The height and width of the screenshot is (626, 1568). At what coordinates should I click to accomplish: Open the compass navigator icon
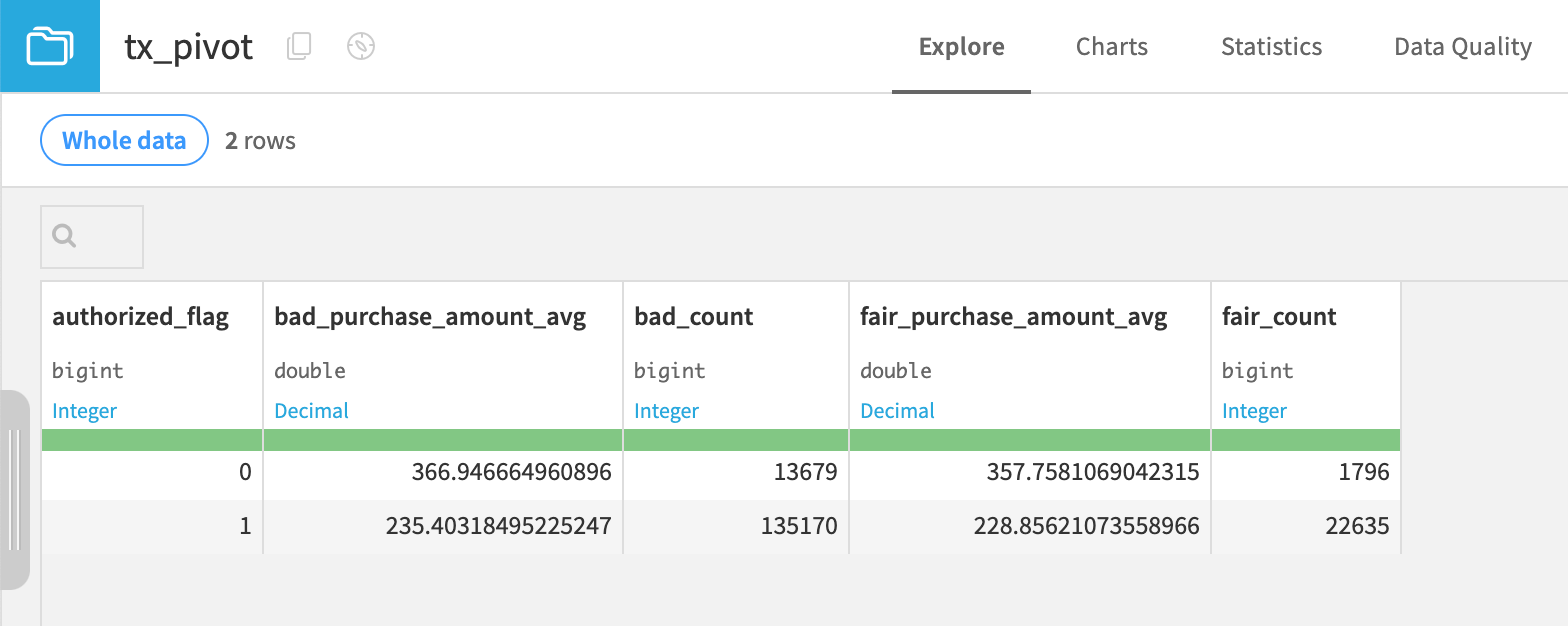click(361, 46)
